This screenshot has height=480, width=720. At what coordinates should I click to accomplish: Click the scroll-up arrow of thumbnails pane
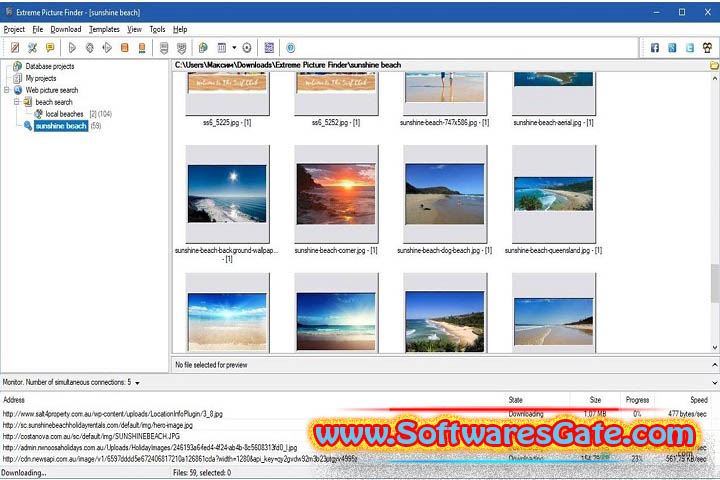point(715,78)
